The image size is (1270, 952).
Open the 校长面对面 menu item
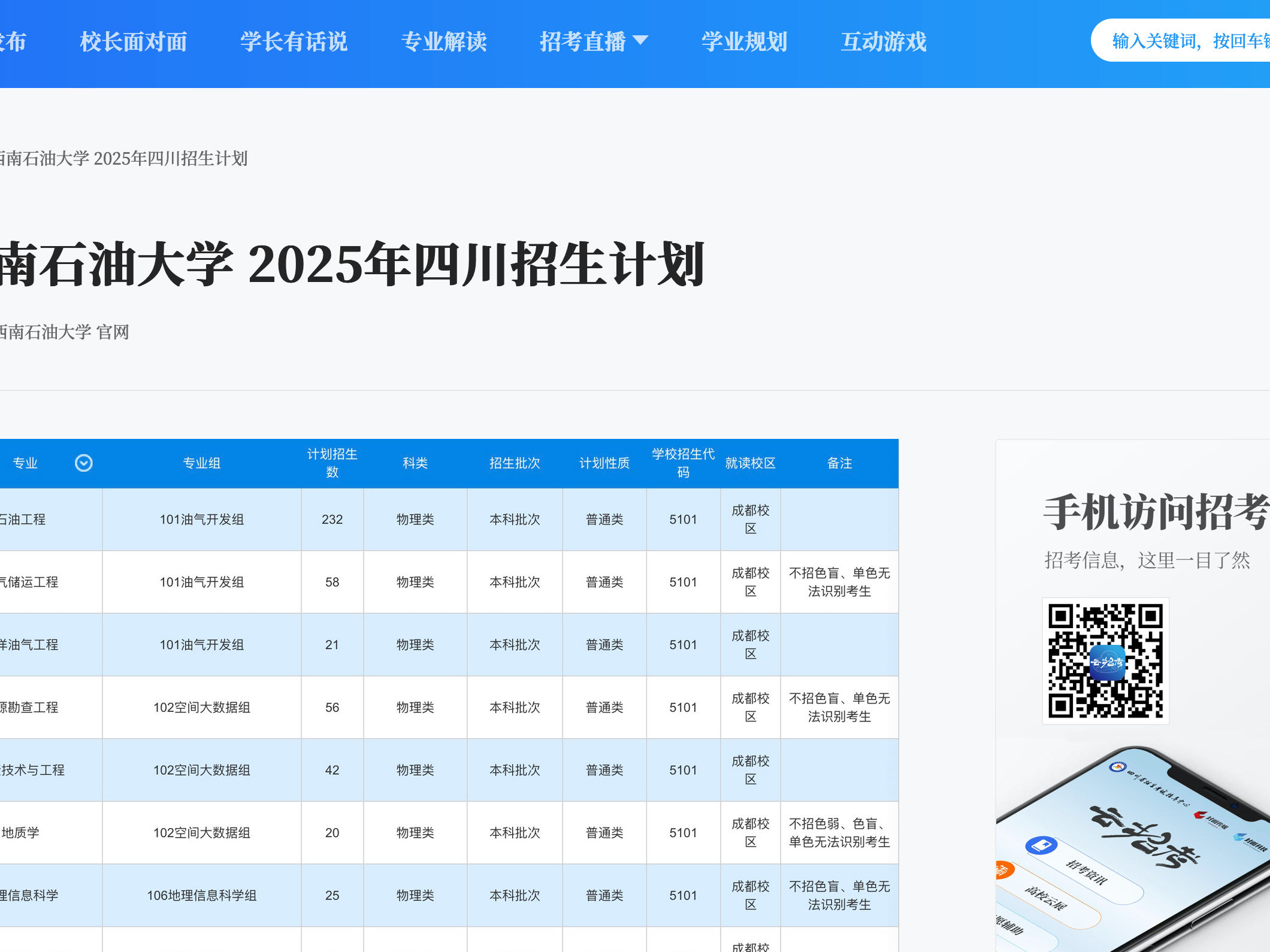(x=134, y=42)
